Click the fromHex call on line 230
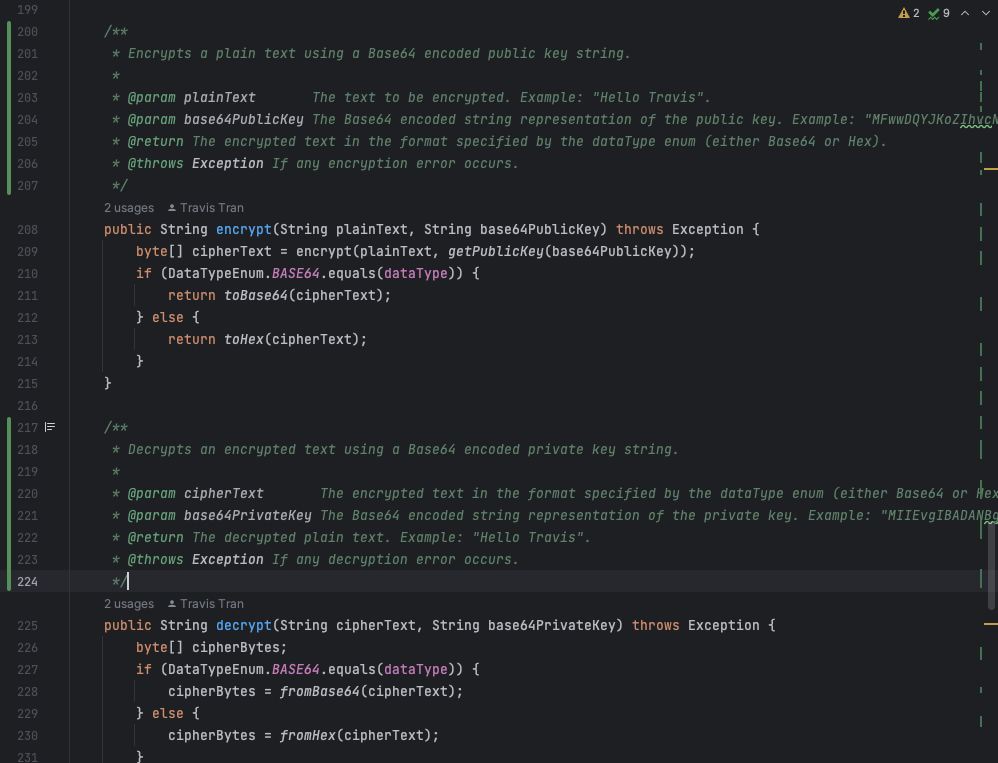This screenshot has width=998, height=763. 307,735
